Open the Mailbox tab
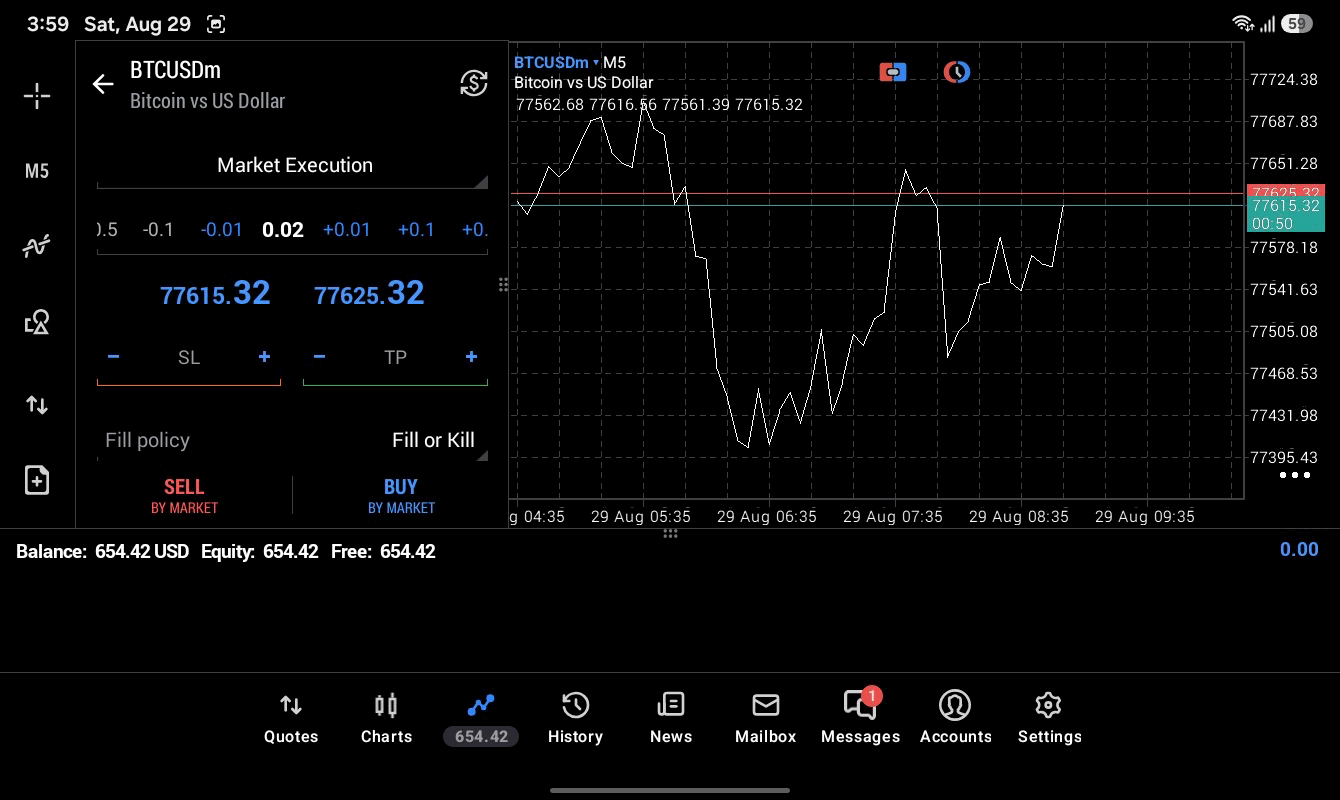The width and height of the screenshot is (1340, 800). click(x=765, y=719)
